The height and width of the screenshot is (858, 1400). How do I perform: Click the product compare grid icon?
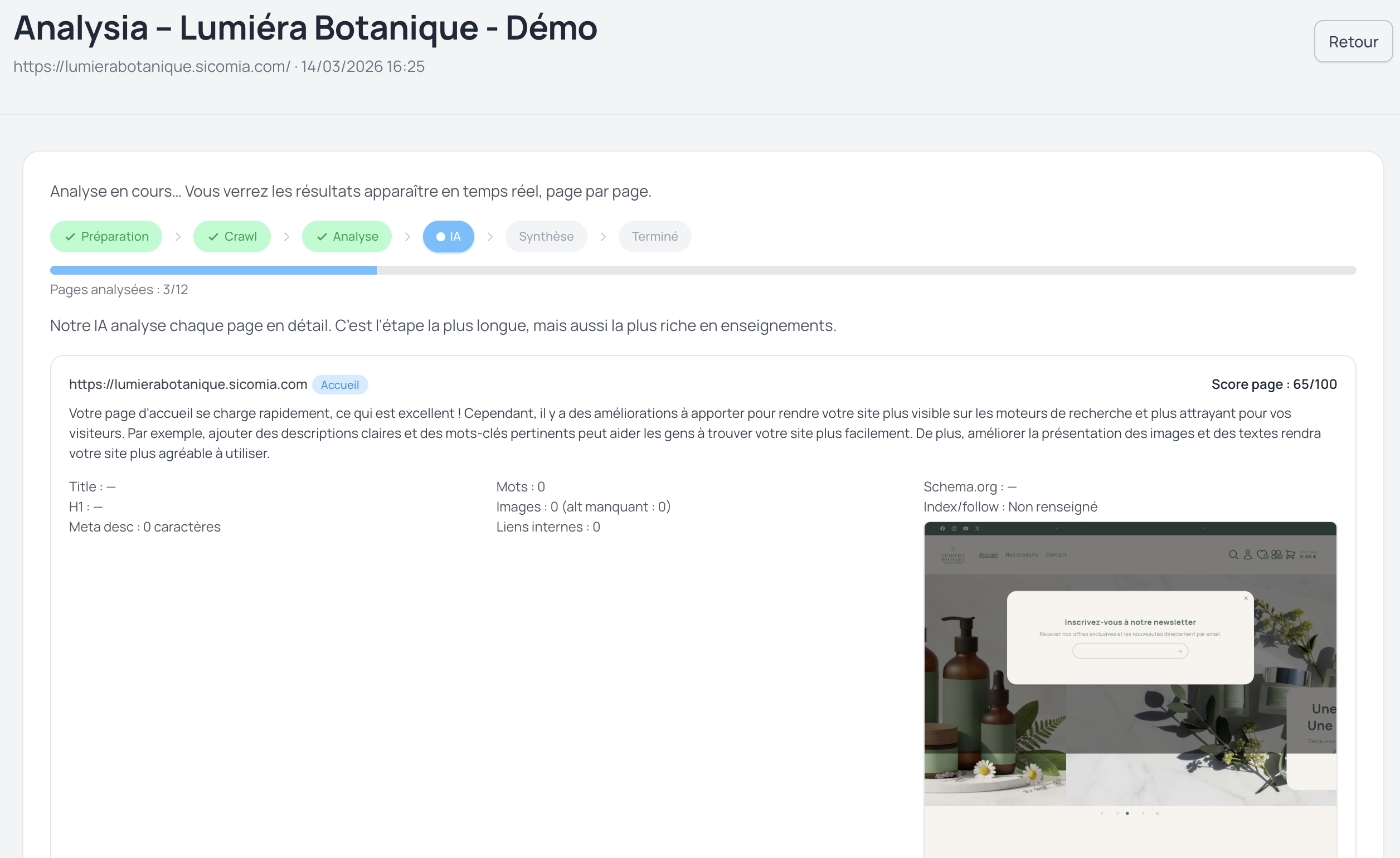1276,555
